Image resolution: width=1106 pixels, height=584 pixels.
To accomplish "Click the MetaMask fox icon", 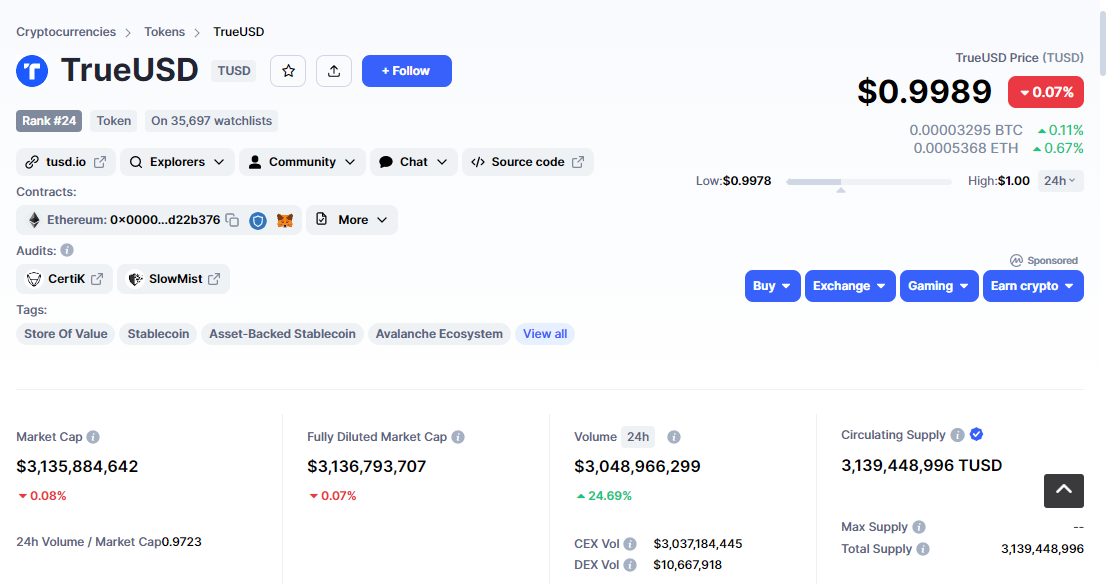I will [x=285, y=220].
